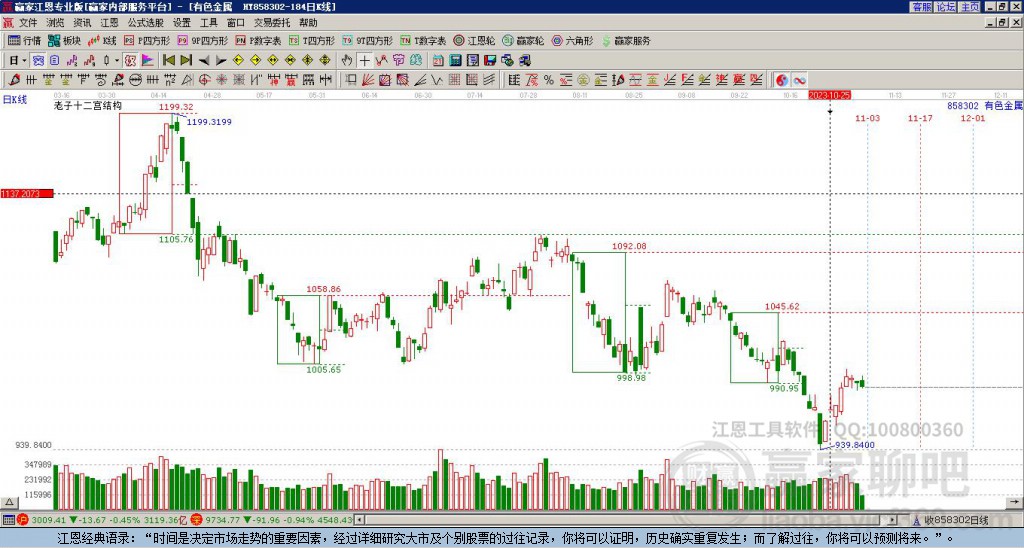Screen dimensions: 1024x548
Task: Select the hand pan tool
Action: [347, 61]
